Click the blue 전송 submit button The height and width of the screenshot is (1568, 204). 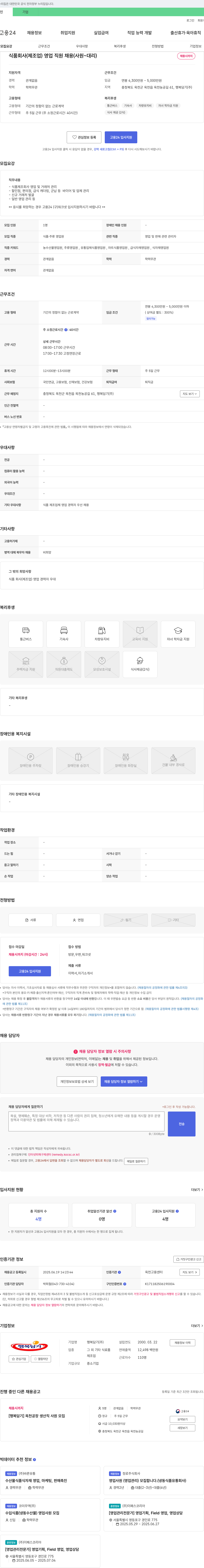[x=181, y=1124]
